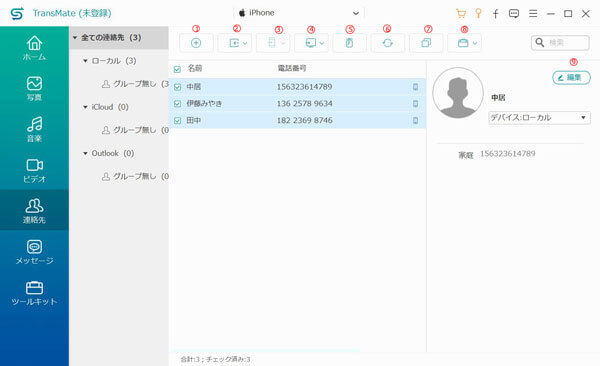600x366 pixels.
Task: Collapse the Outlook (0) tree node
Action: 85,154
